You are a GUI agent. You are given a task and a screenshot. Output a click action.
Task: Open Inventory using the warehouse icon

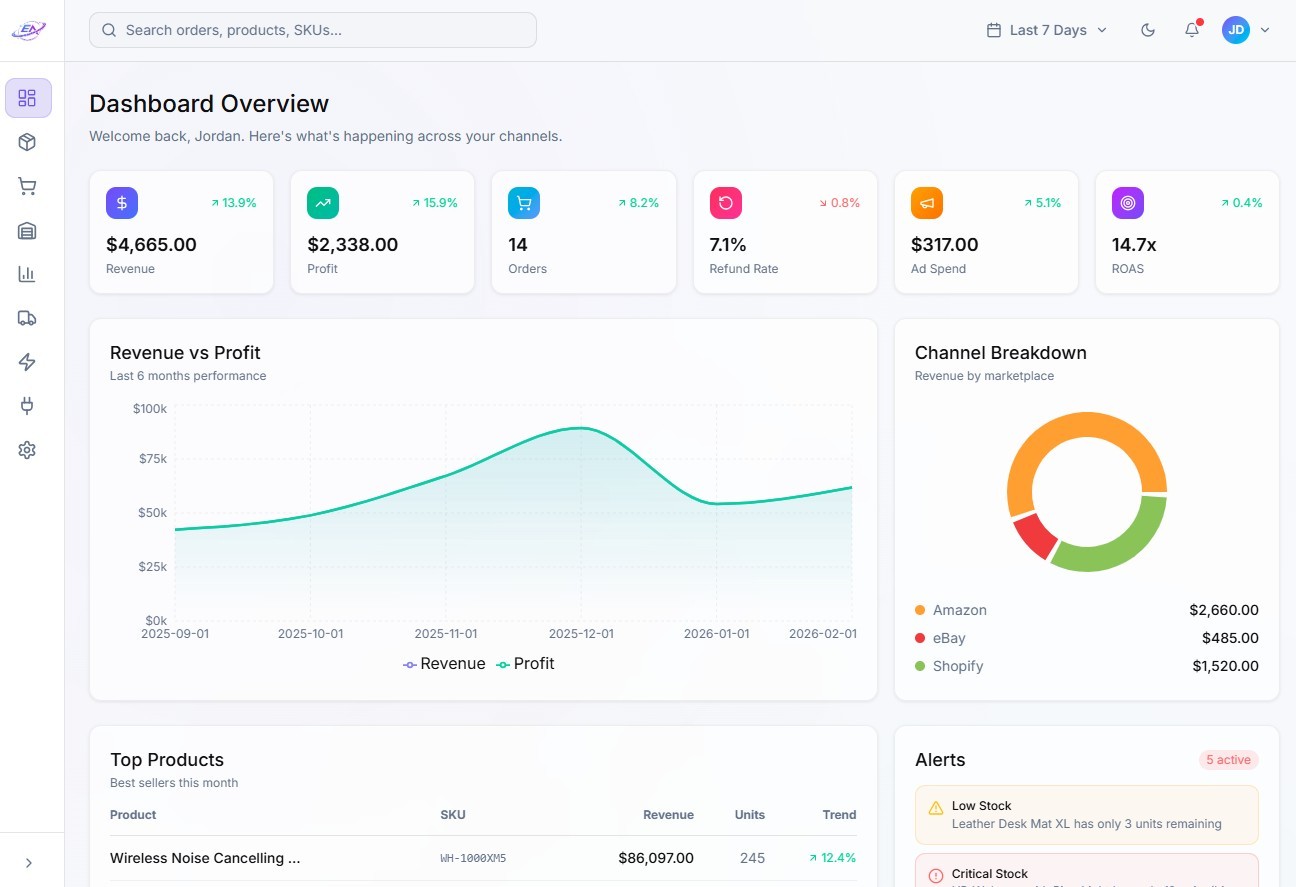tap(27, 230)
